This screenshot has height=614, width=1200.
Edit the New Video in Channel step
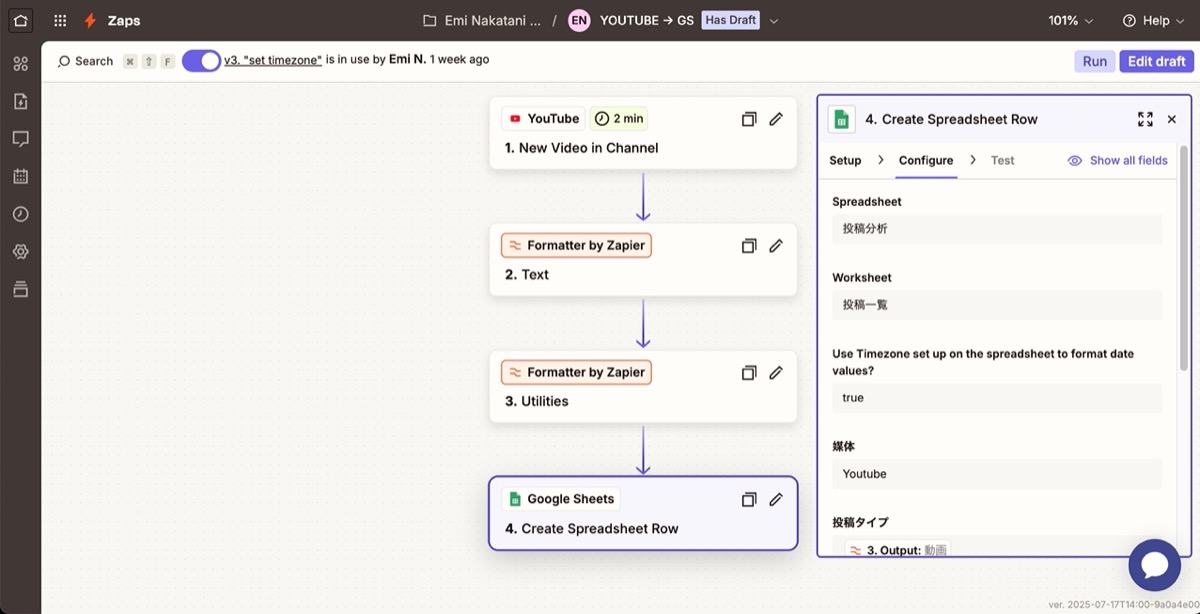(776, 119)
